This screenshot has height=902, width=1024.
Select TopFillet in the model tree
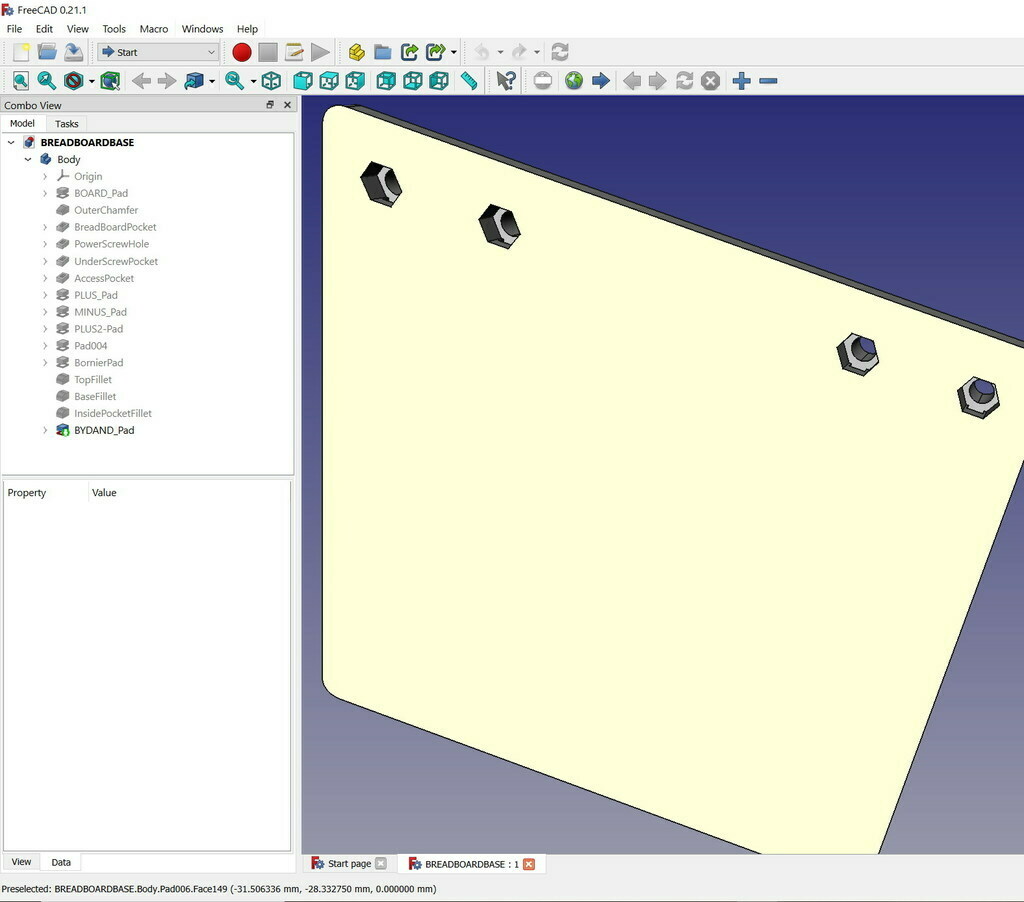pos(92,380)
